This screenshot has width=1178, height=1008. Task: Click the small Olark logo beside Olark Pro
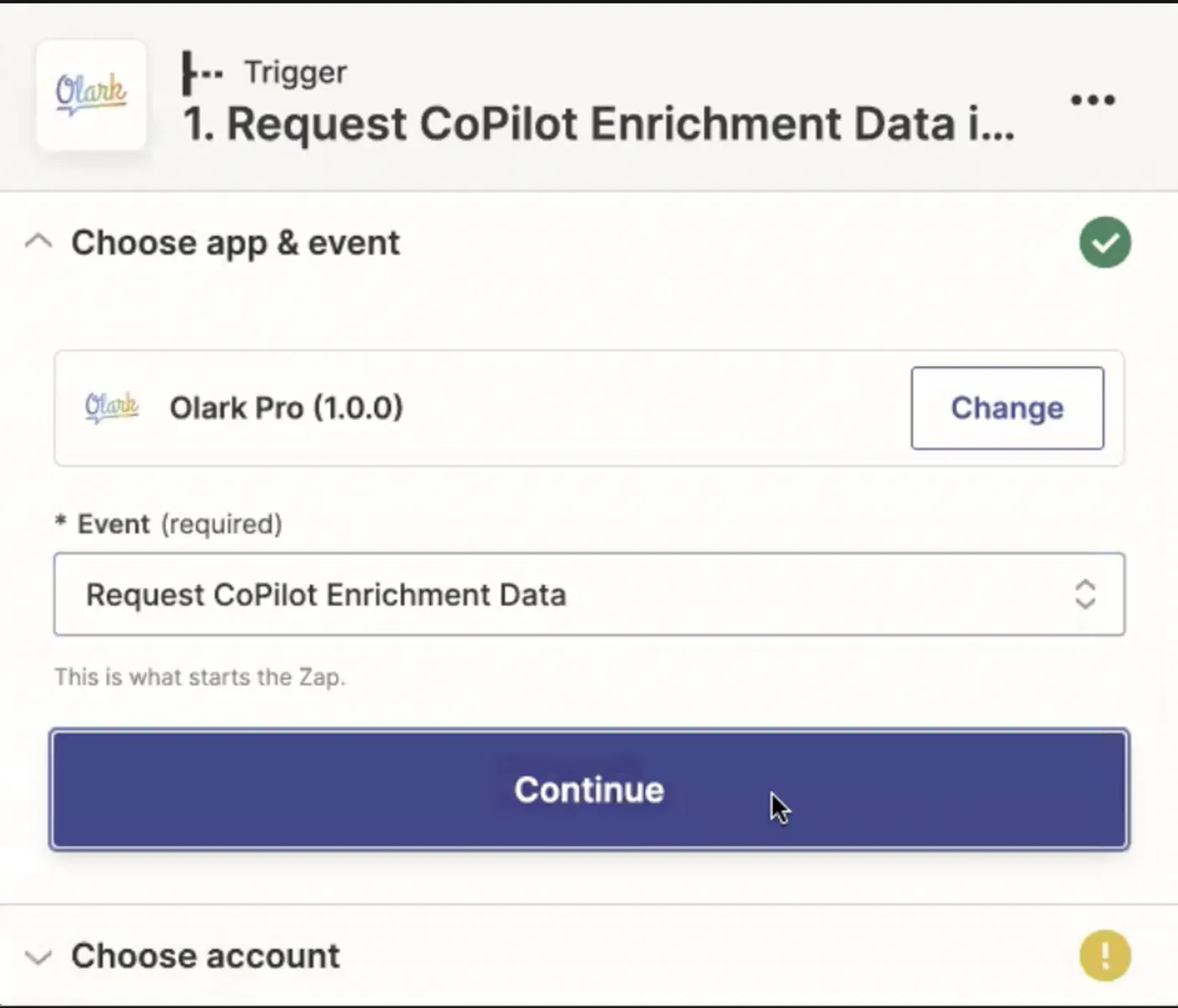(x=112, y=407)
